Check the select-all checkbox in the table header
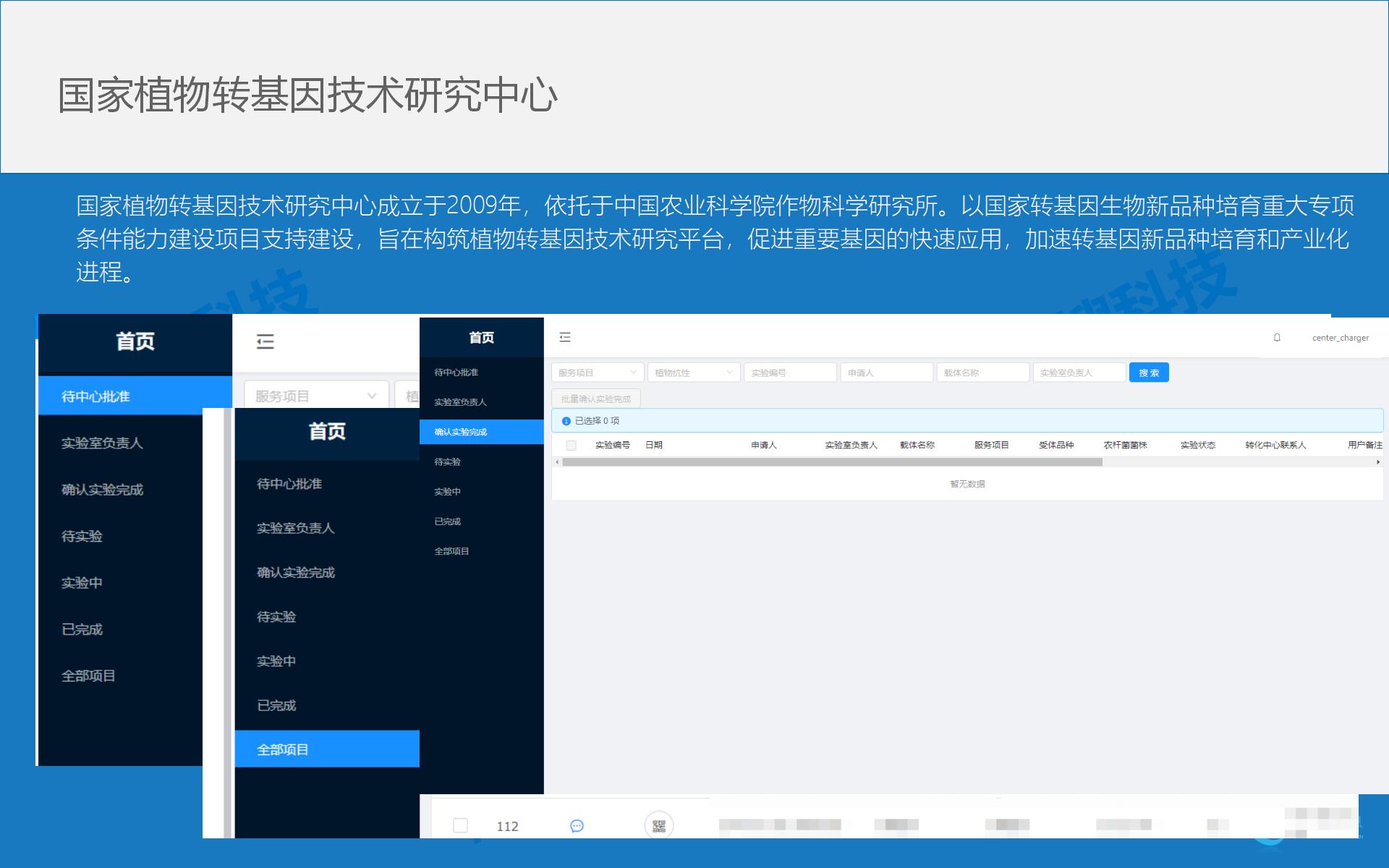 (x=572, y=445)
